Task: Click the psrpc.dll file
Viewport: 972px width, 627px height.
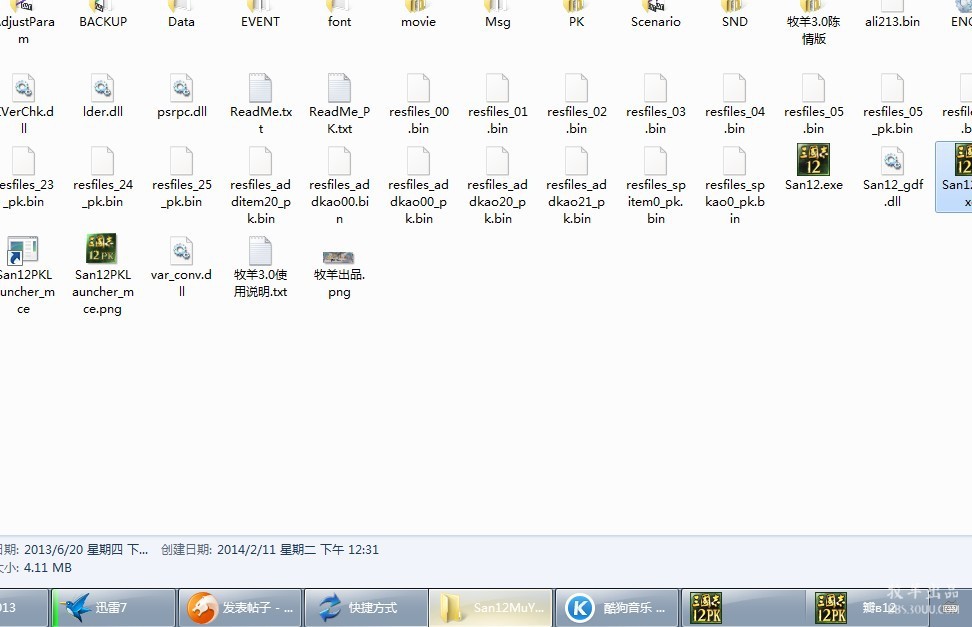Action: (181, 88)
